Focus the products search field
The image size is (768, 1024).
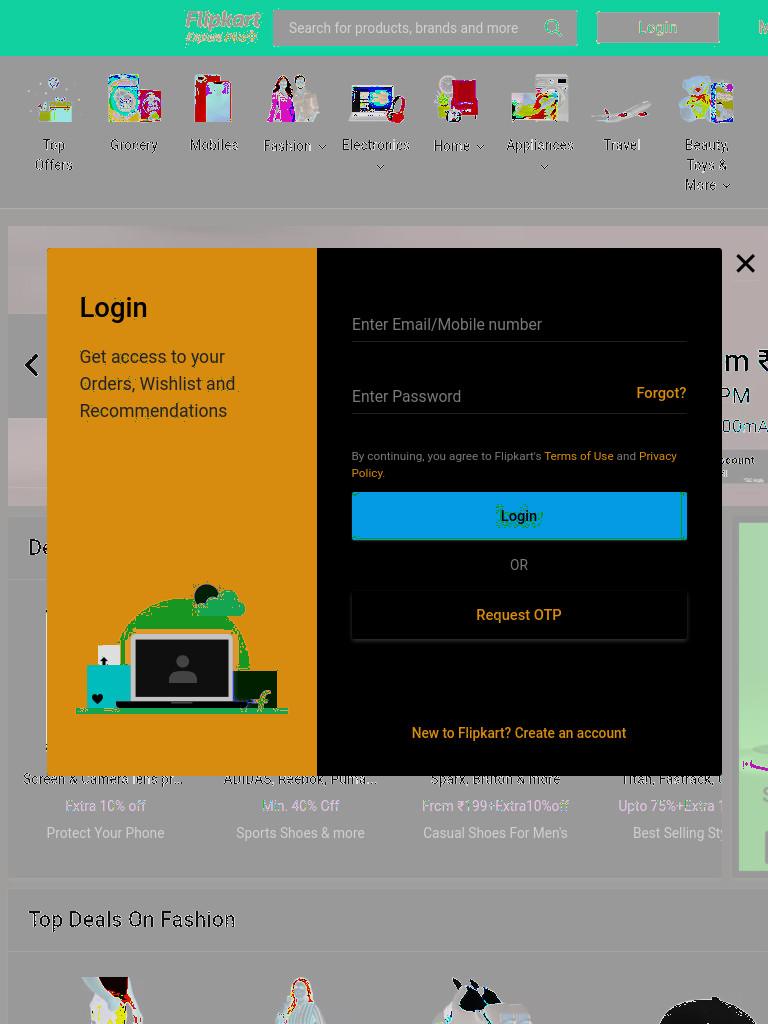pyautogui.click(x=424, y=28)
